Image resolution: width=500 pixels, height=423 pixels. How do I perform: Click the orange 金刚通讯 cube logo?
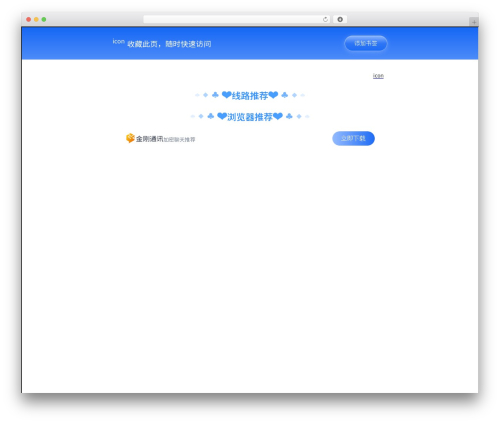click(x=130, y=138)
